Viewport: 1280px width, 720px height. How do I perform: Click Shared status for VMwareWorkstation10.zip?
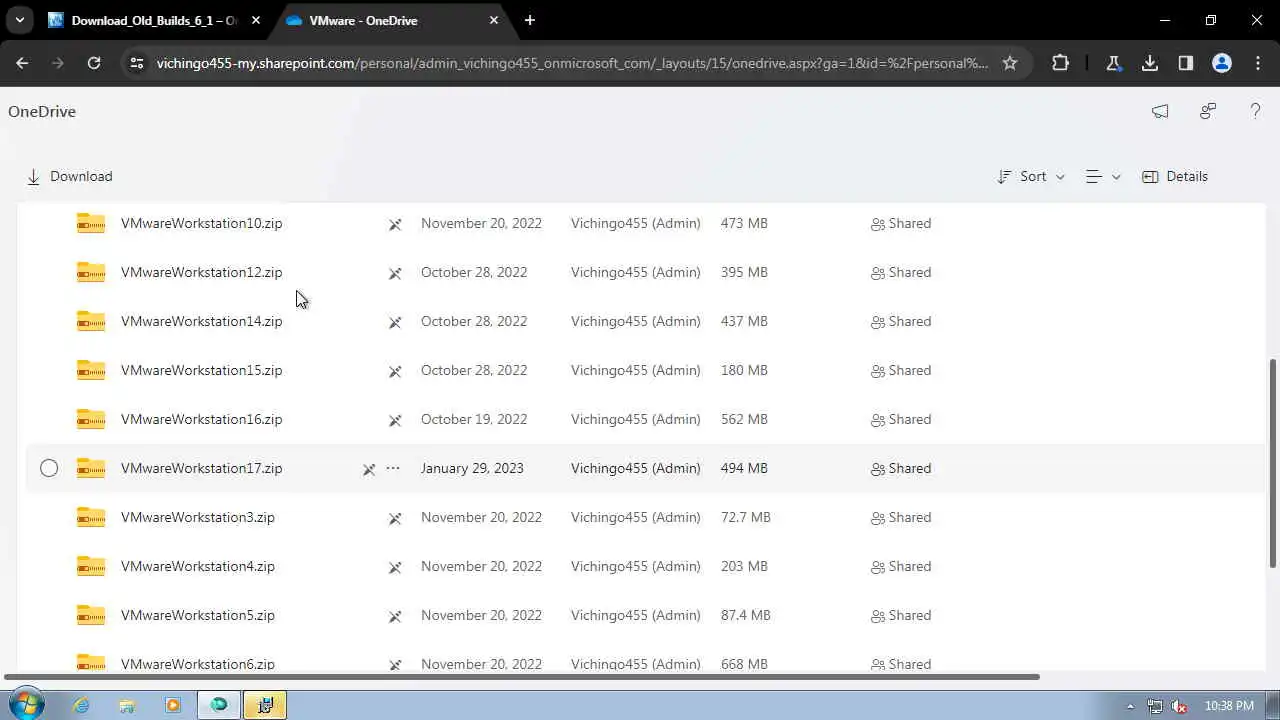pos(901,223)
